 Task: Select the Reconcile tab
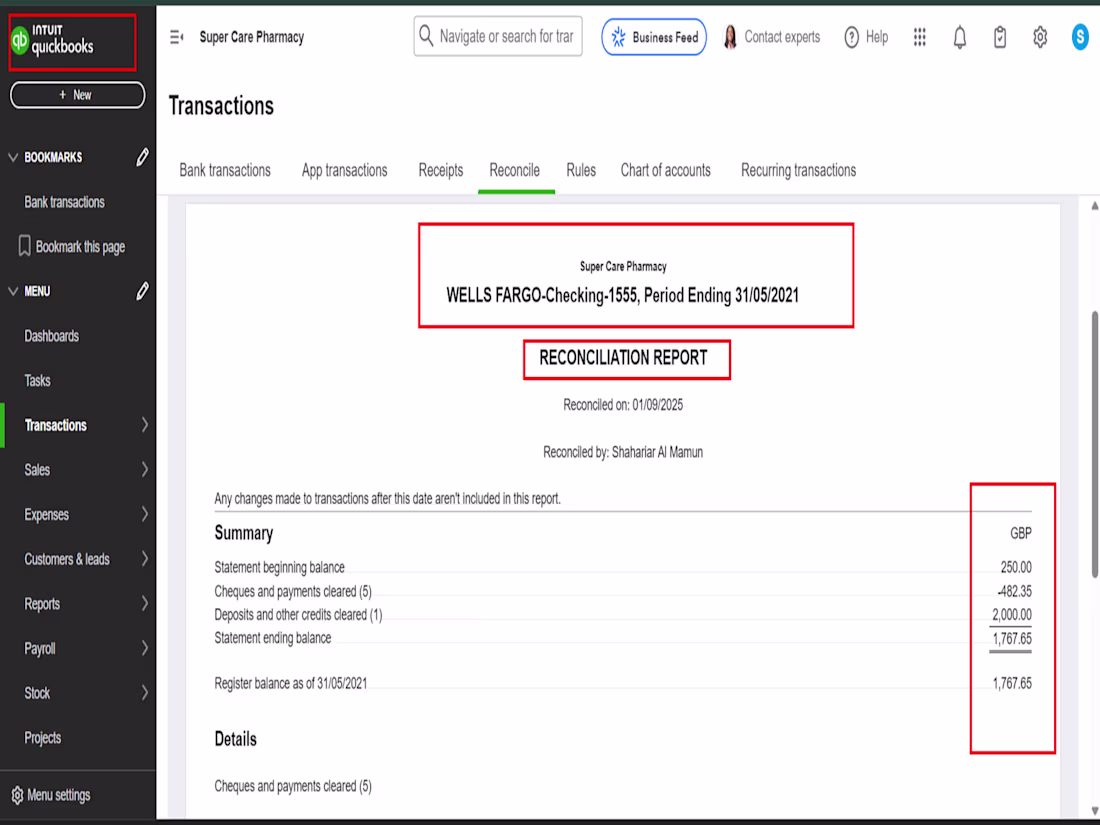click(515, 170)
